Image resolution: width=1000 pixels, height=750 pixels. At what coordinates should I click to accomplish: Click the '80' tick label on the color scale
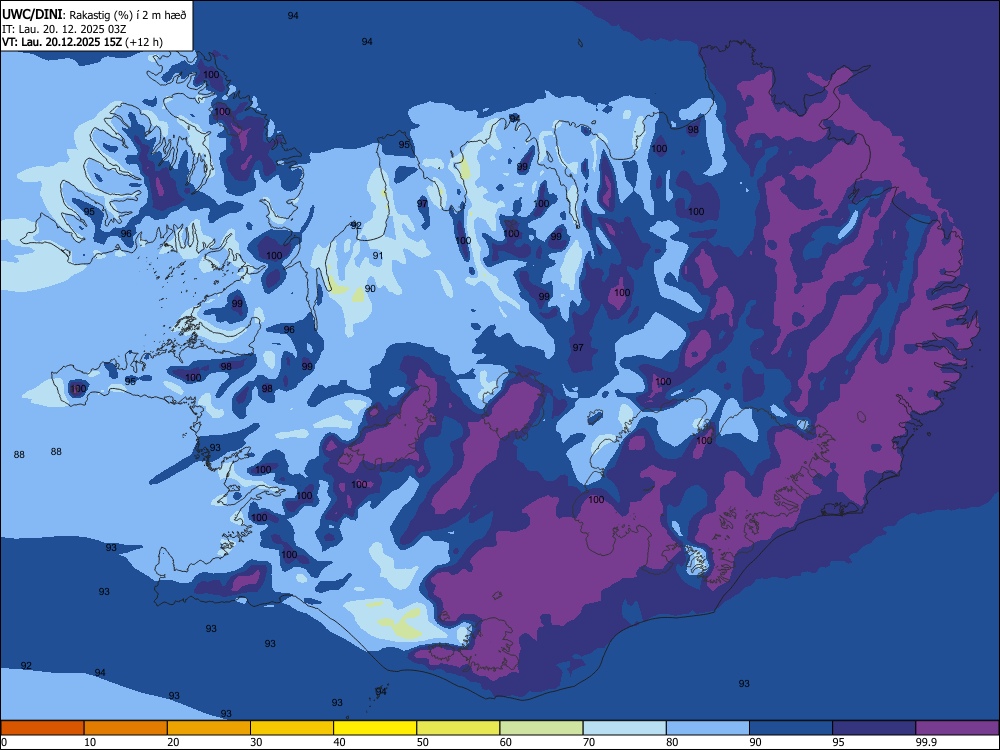[x=672, y=742]
